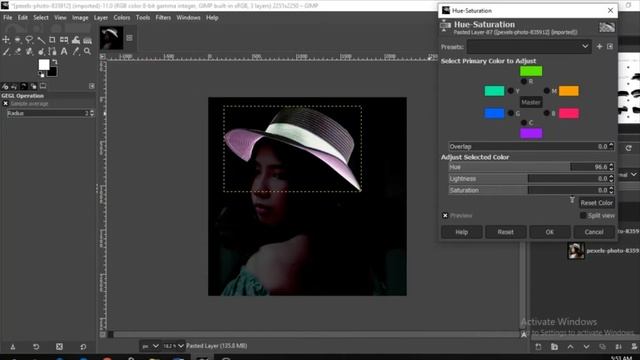Select the Text tool

[64, 51]
